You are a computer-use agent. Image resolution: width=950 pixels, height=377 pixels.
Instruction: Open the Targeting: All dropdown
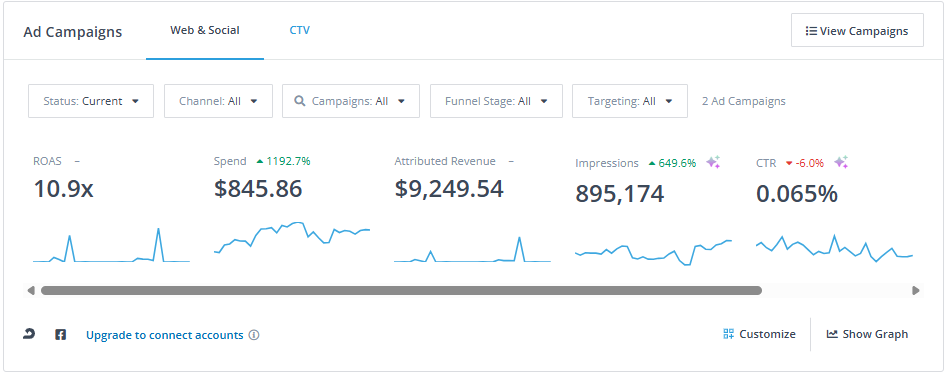point(629,101)
